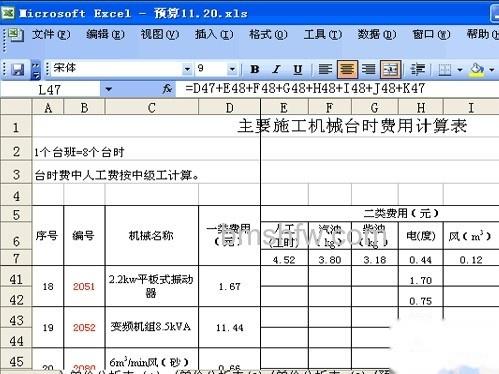The height and width of the screenshot is (374, 499).
Task: Open the 视图(V) menu
Action: [x=160, y=34]
